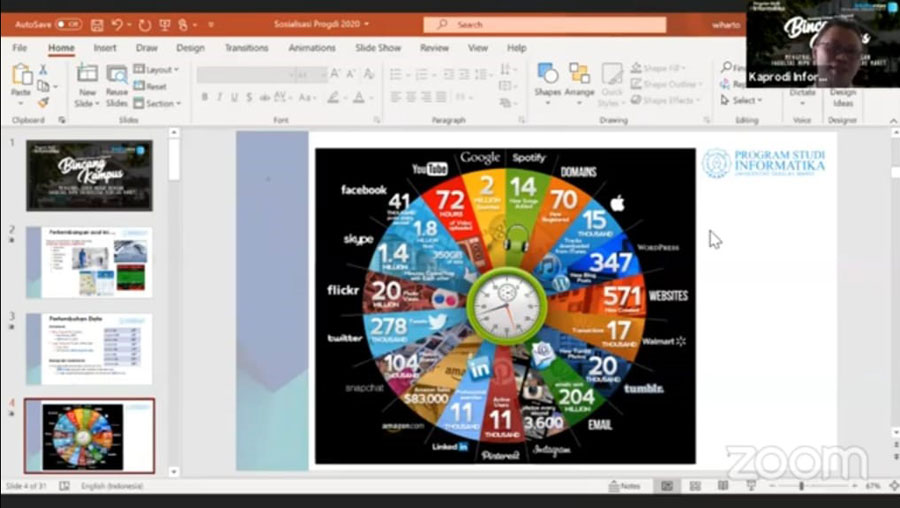Start presentation from beginning icon
900x508 pixels.
pos(165,25)
